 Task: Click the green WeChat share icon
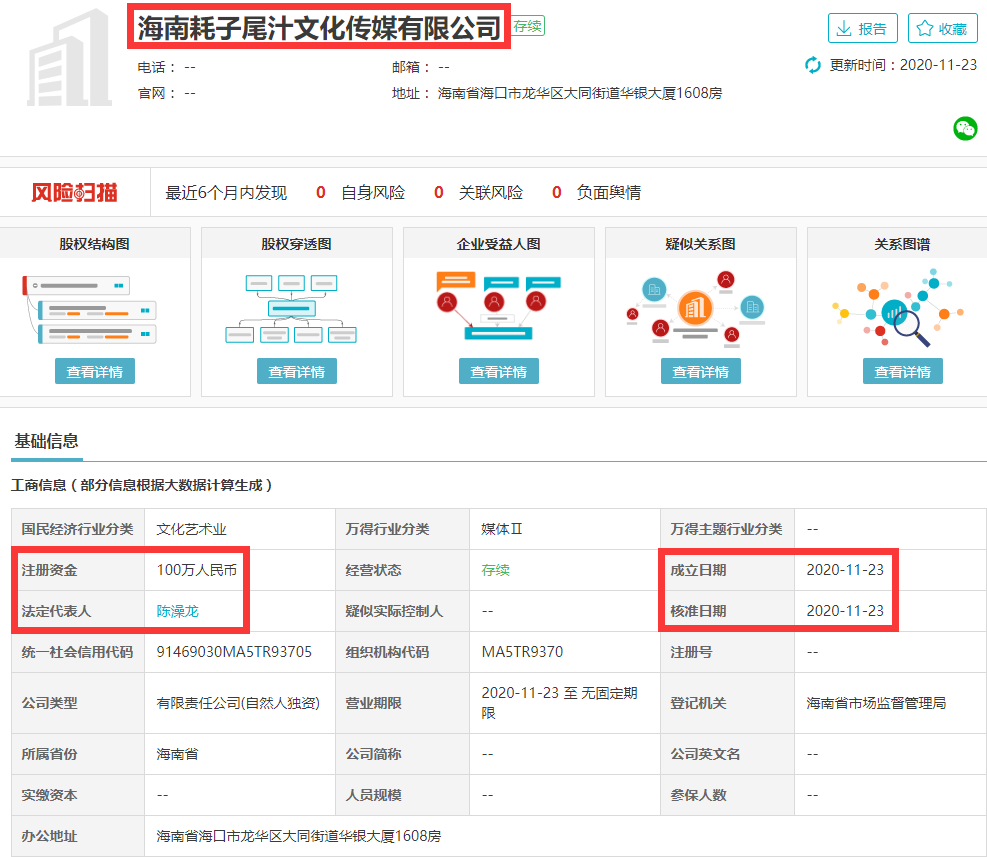964,128
